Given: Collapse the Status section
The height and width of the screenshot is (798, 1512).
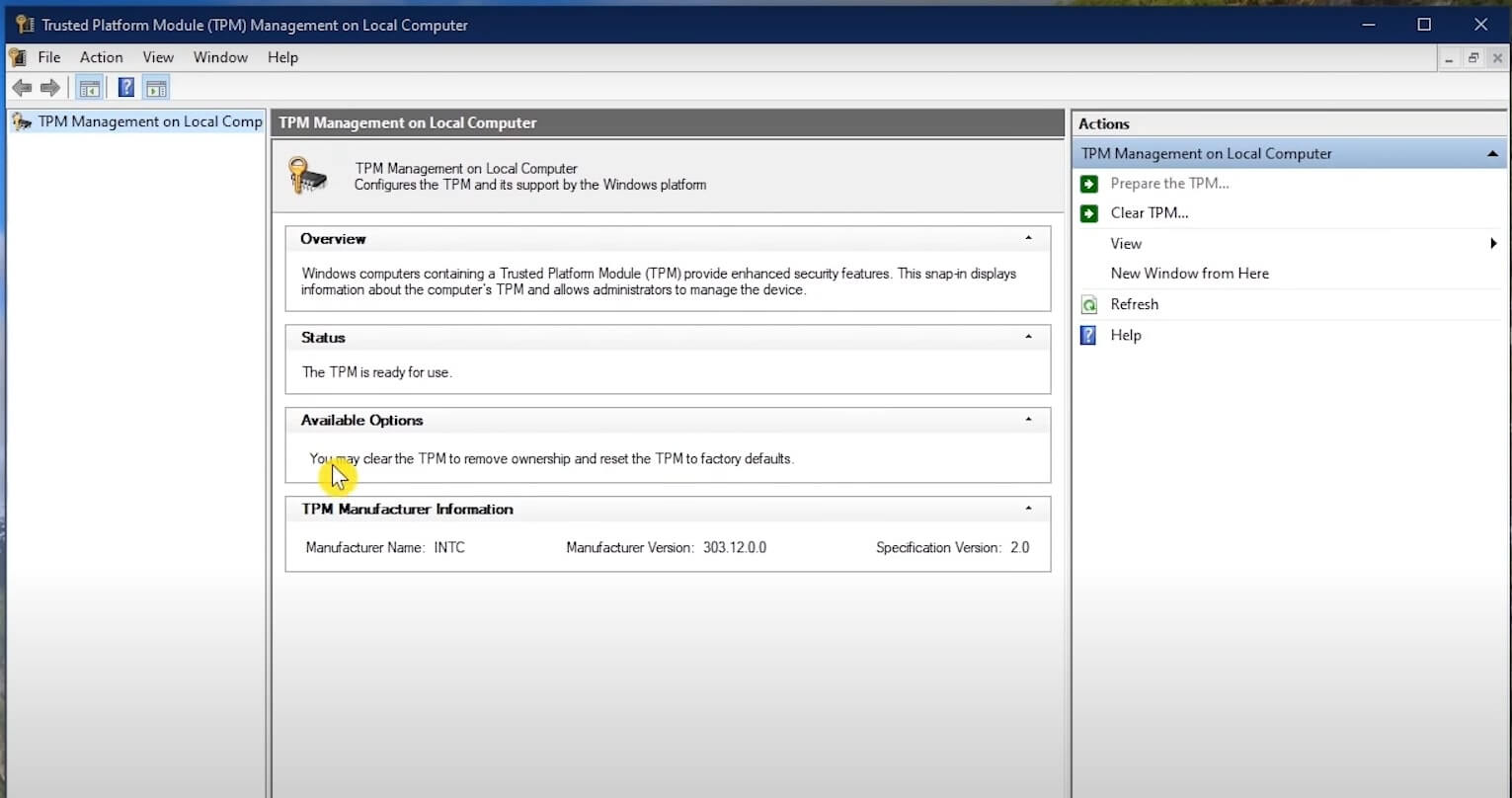Looking at the screenshot, I should [x=1028, y=337].
